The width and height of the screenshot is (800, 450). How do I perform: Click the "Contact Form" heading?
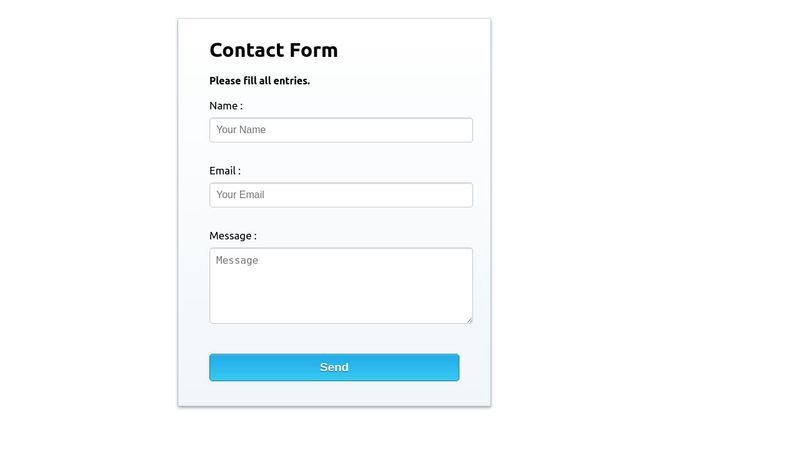273,50
